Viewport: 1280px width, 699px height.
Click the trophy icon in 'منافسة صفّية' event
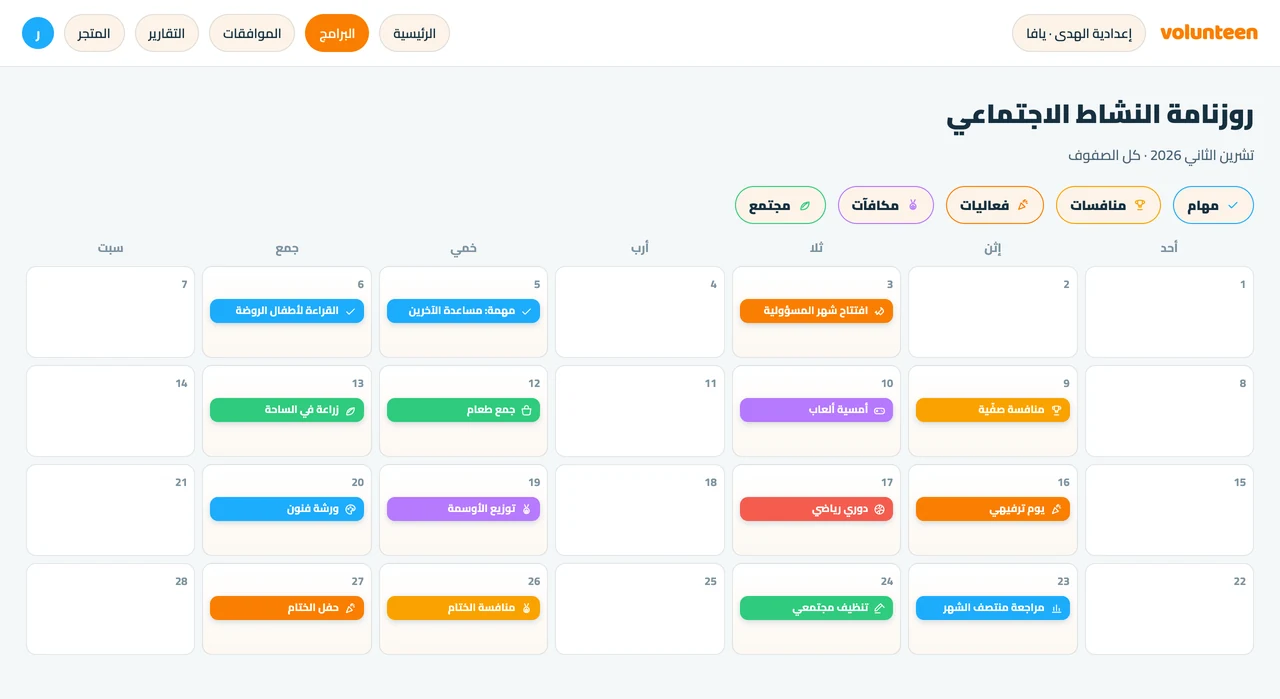point(1056,410)
